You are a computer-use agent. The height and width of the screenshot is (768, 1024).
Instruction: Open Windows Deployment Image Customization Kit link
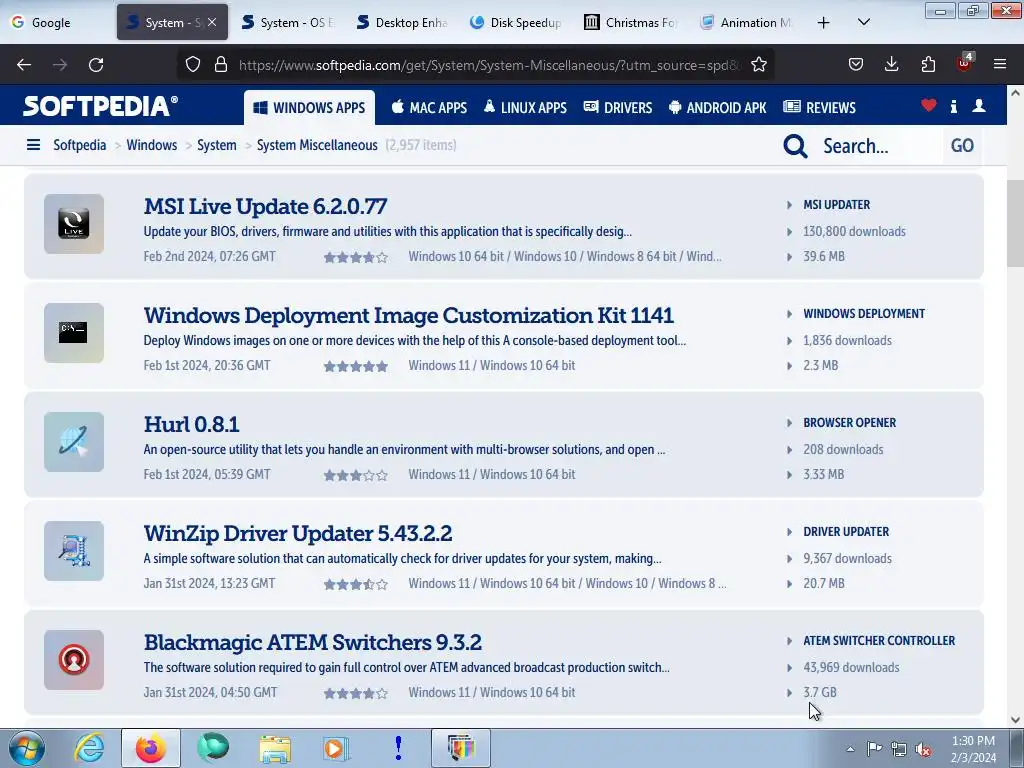point(409,315)
